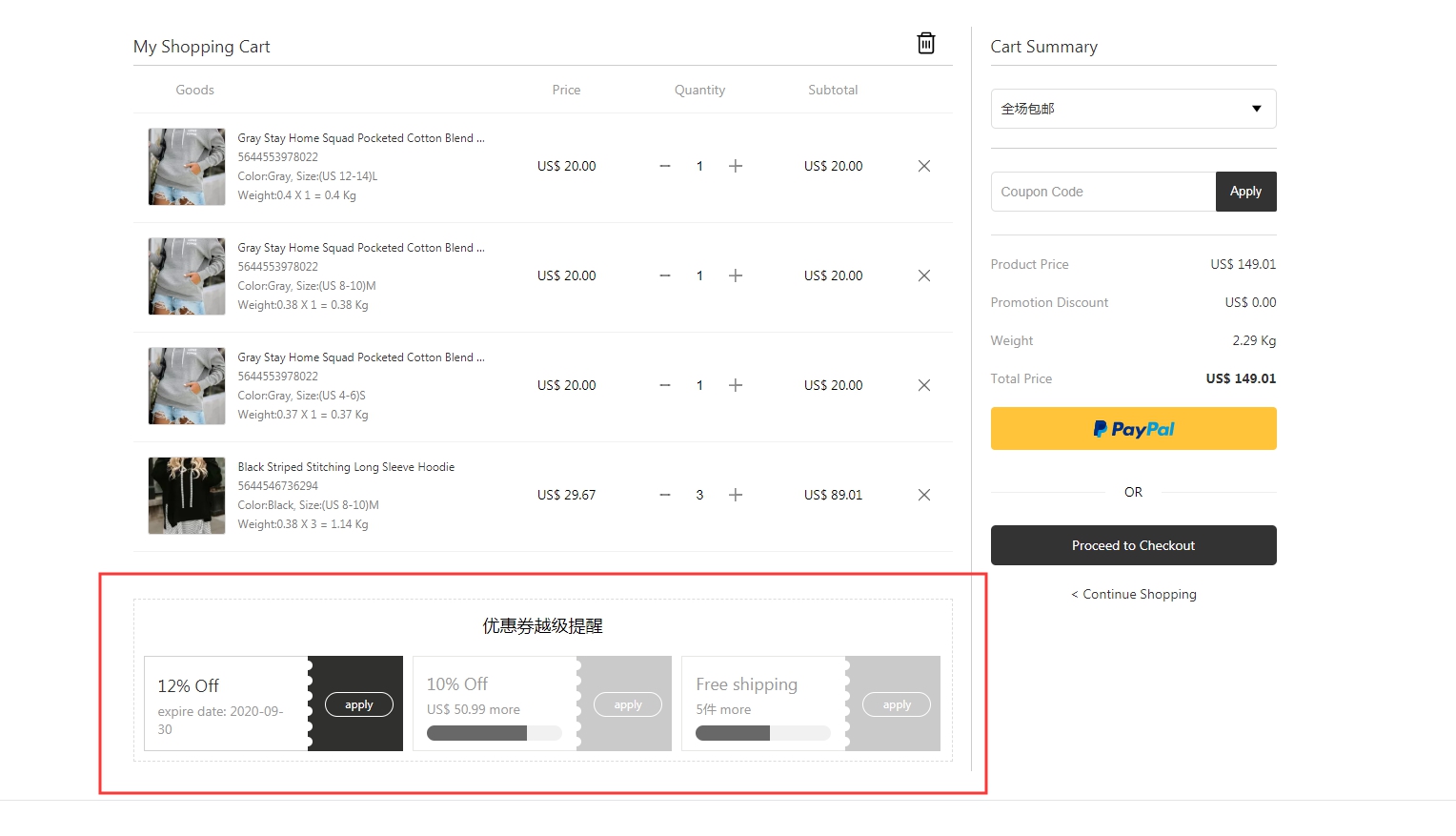Delete the Black Striped Stitching Hoodie row
This screenshot has width=1456, height=836.
point(923,495)
